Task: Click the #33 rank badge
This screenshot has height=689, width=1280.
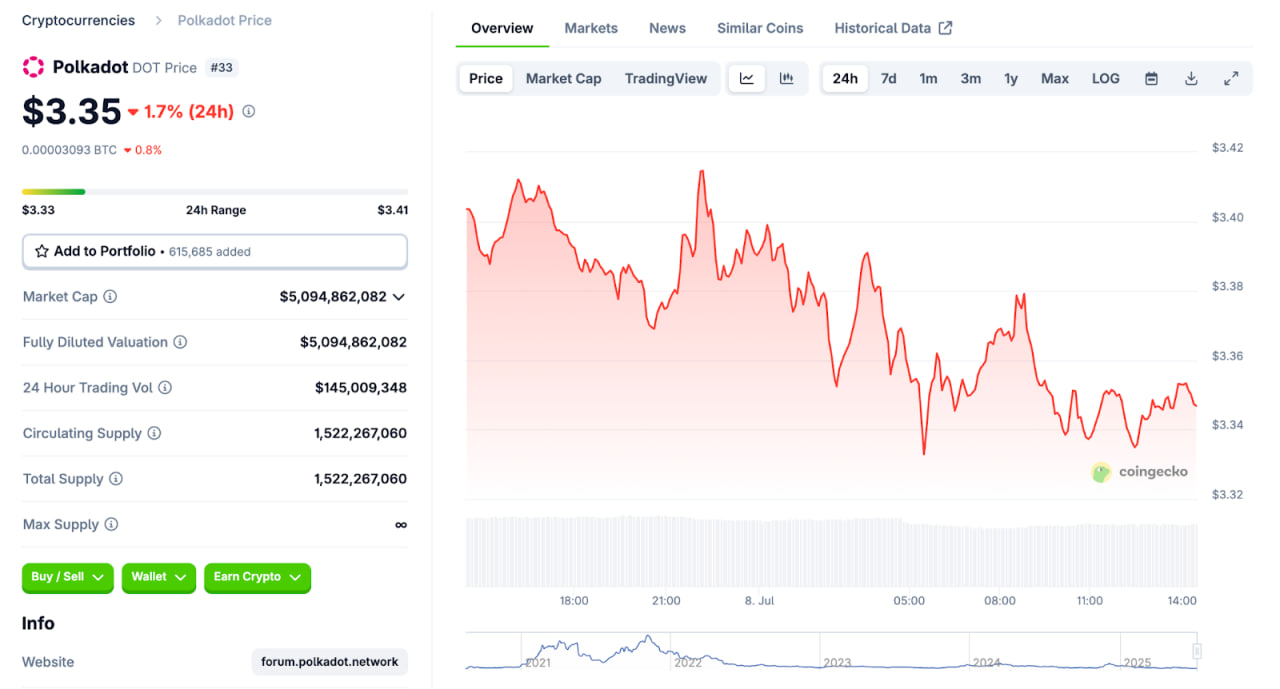Action: coord(221,68)
